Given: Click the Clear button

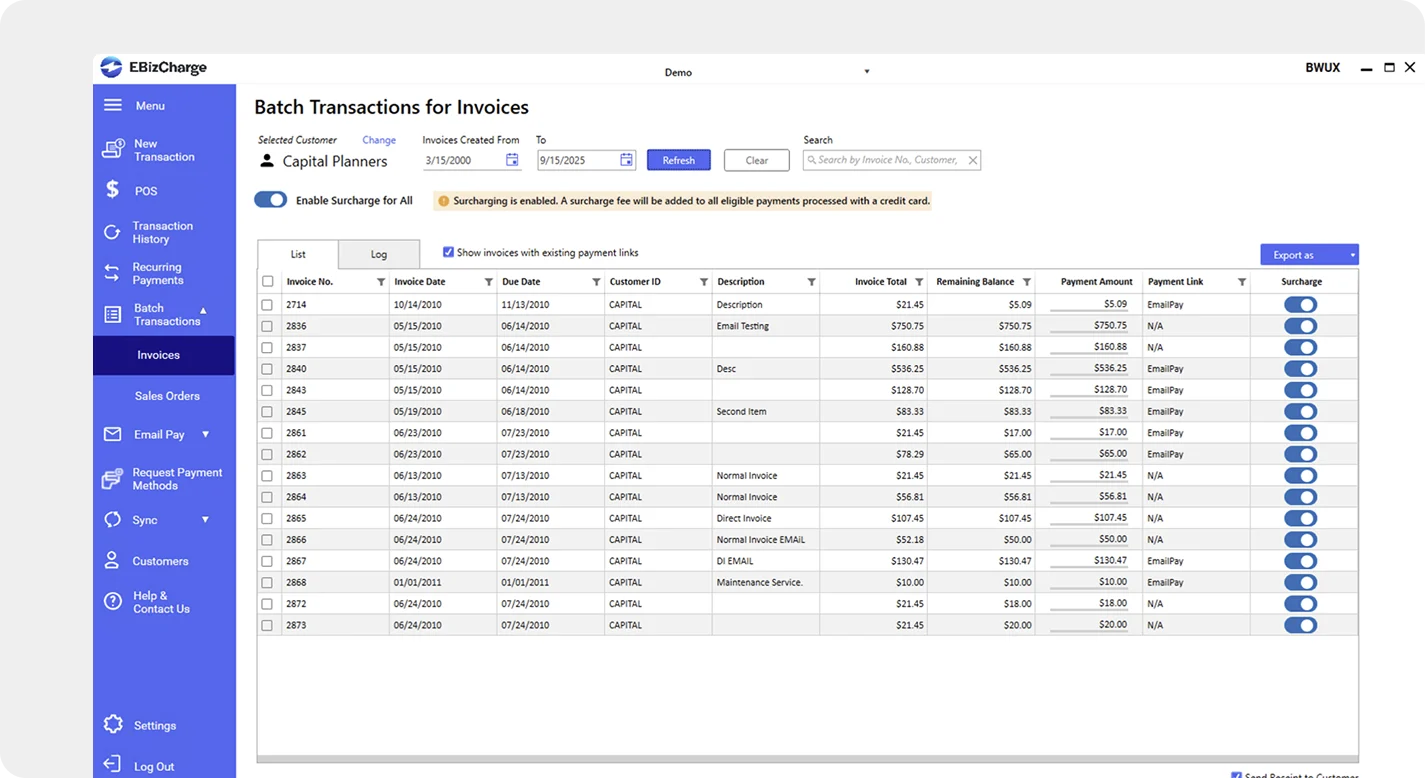Looking at the screenshot, I should pos(757,160).
